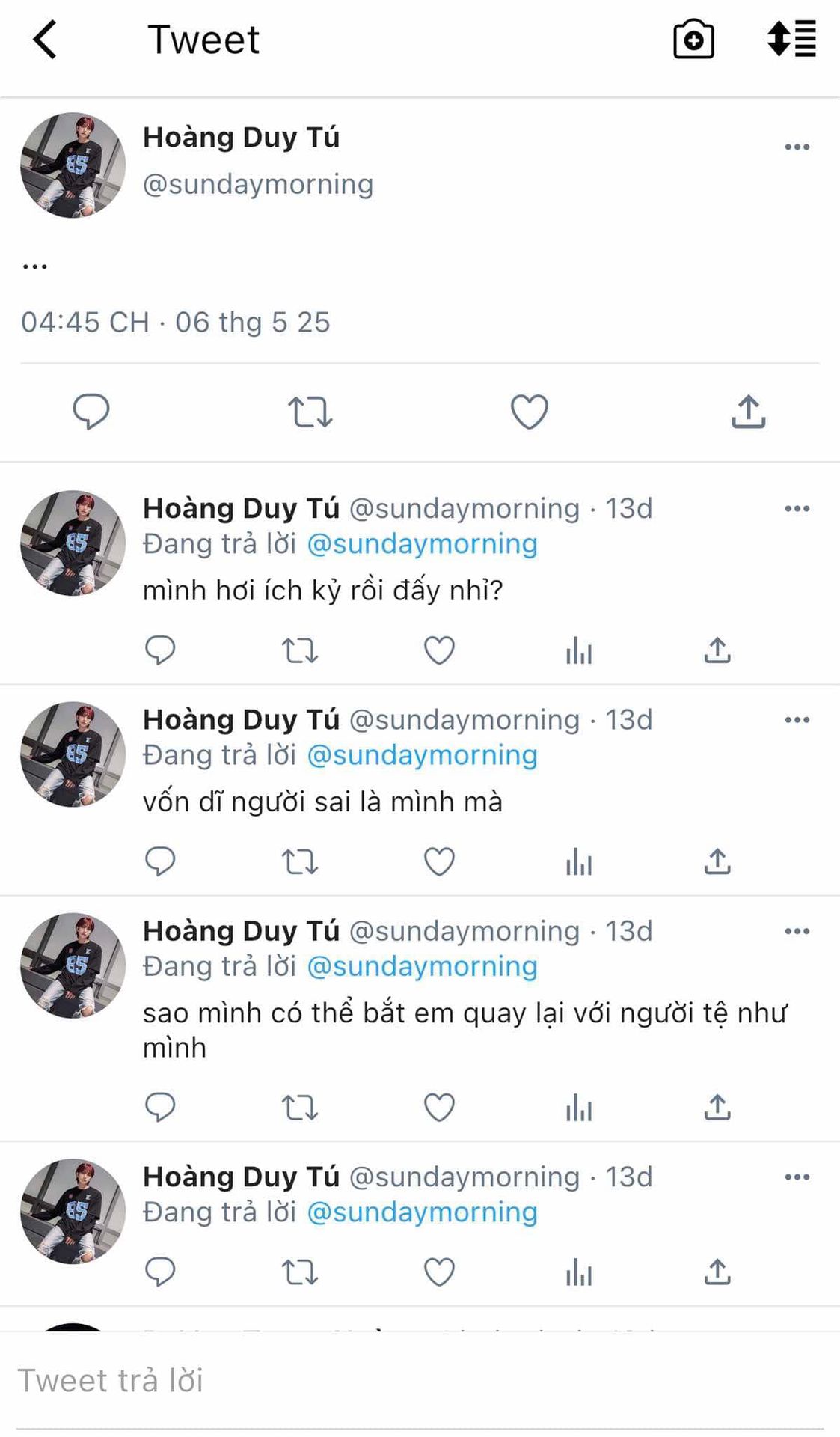
Task: Click @sundaymorning link in the first reply
Action: tap(422, 544)
